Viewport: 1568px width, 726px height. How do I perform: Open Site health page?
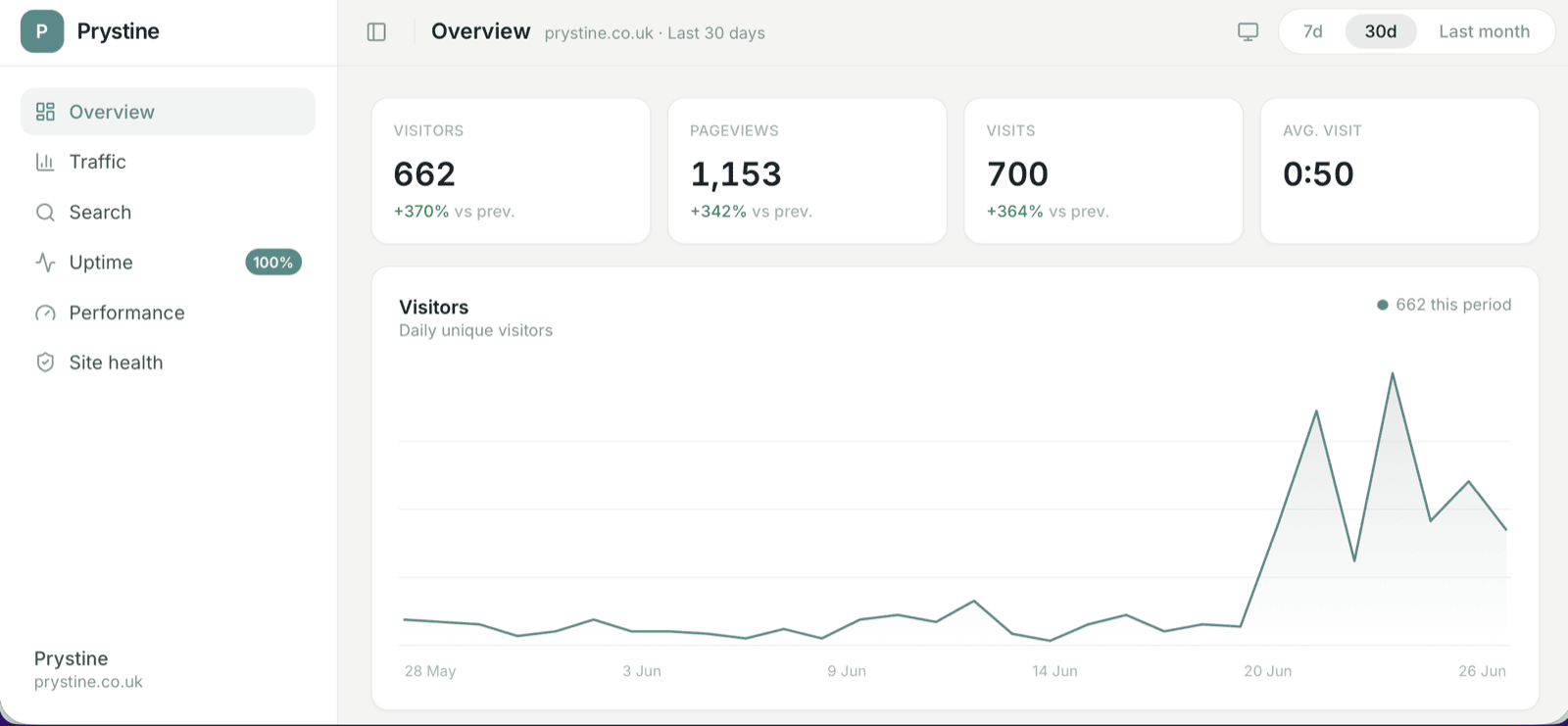(168, 363)
